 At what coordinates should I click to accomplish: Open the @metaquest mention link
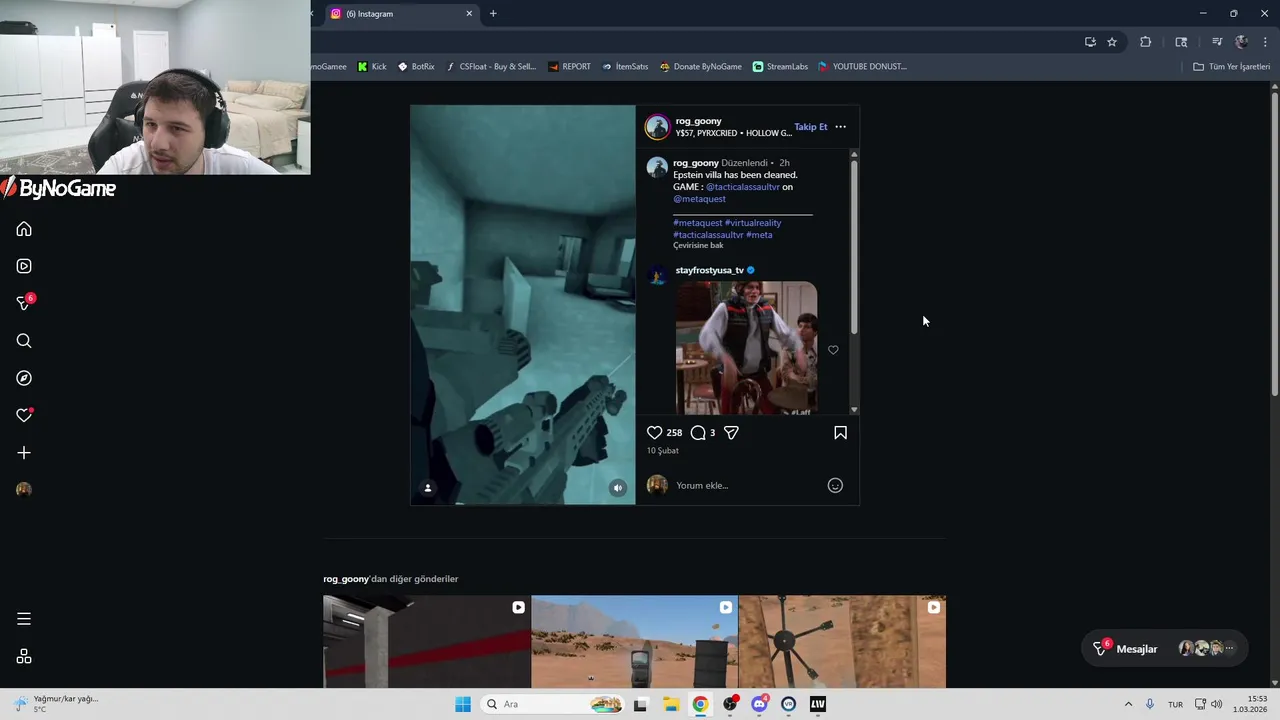(x=699, y=199)
